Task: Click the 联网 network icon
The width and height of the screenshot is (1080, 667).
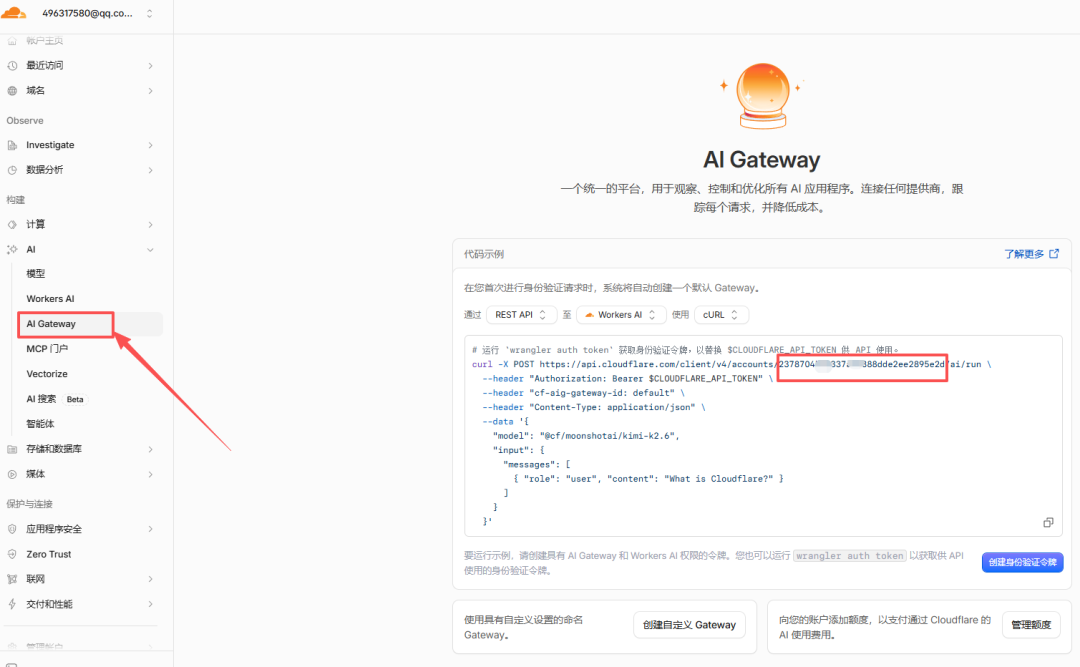Action: (12, 579)
